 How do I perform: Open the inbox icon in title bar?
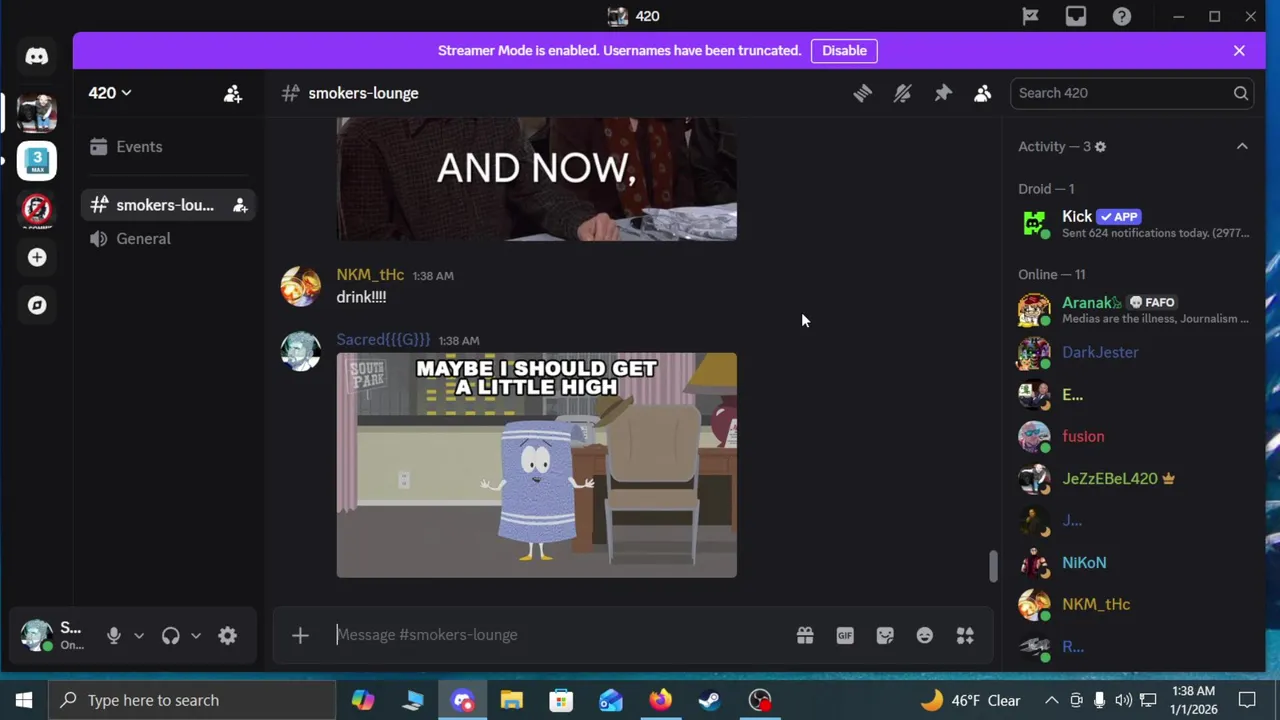pyautogui.click(x=1076, y=16)
